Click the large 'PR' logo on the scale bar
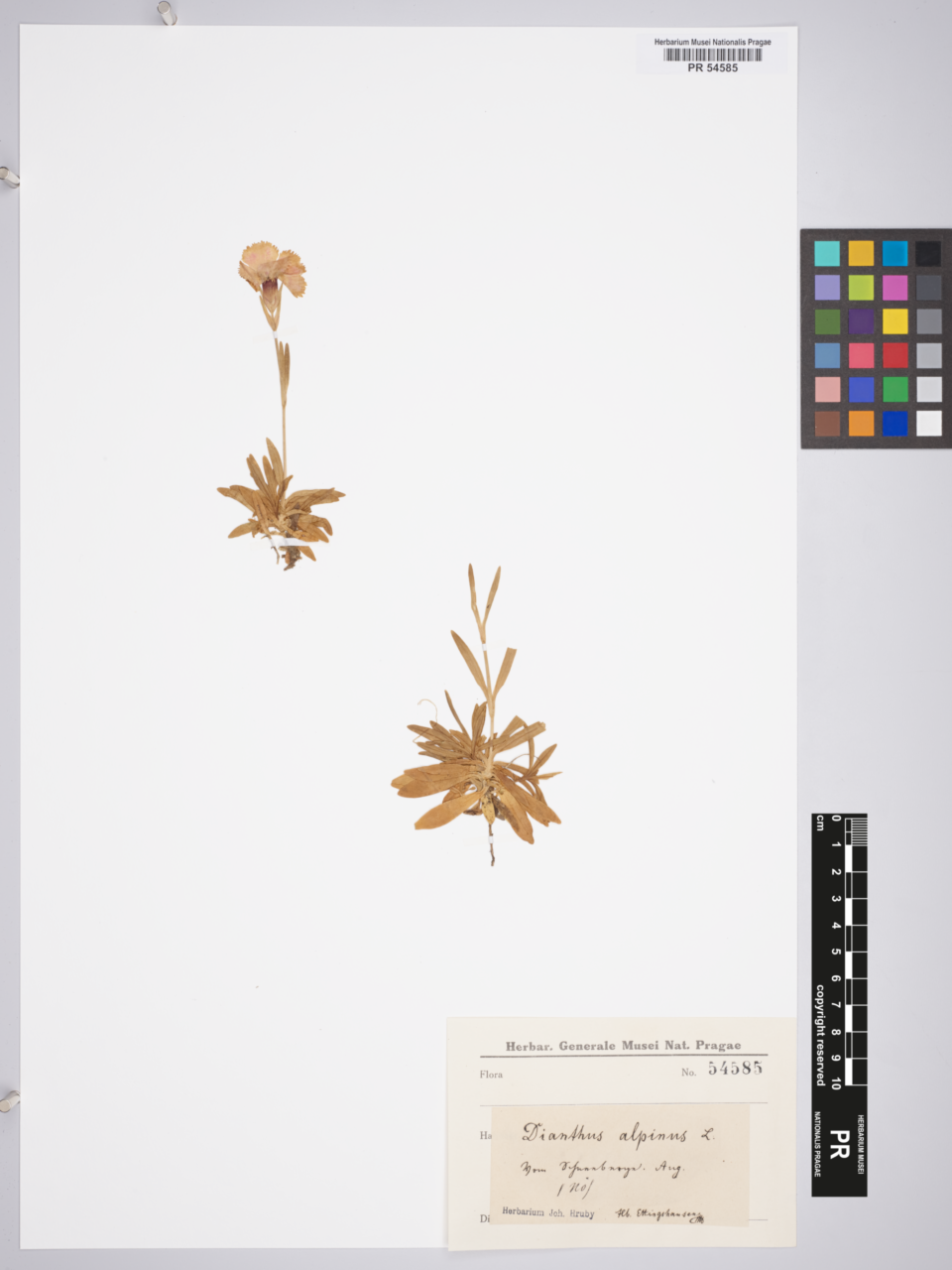 (838, 1144)
